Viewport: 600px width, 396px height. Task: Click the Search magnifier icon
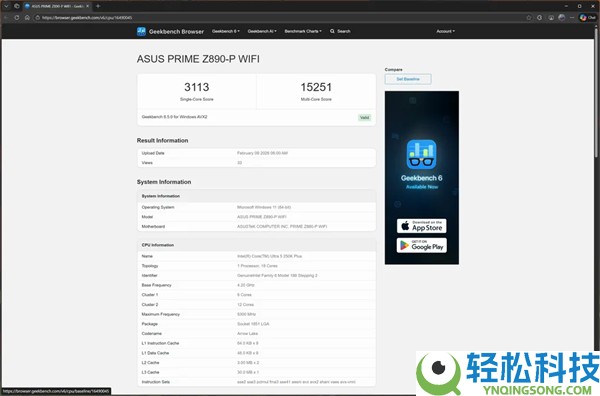click(x=332, y=31)
